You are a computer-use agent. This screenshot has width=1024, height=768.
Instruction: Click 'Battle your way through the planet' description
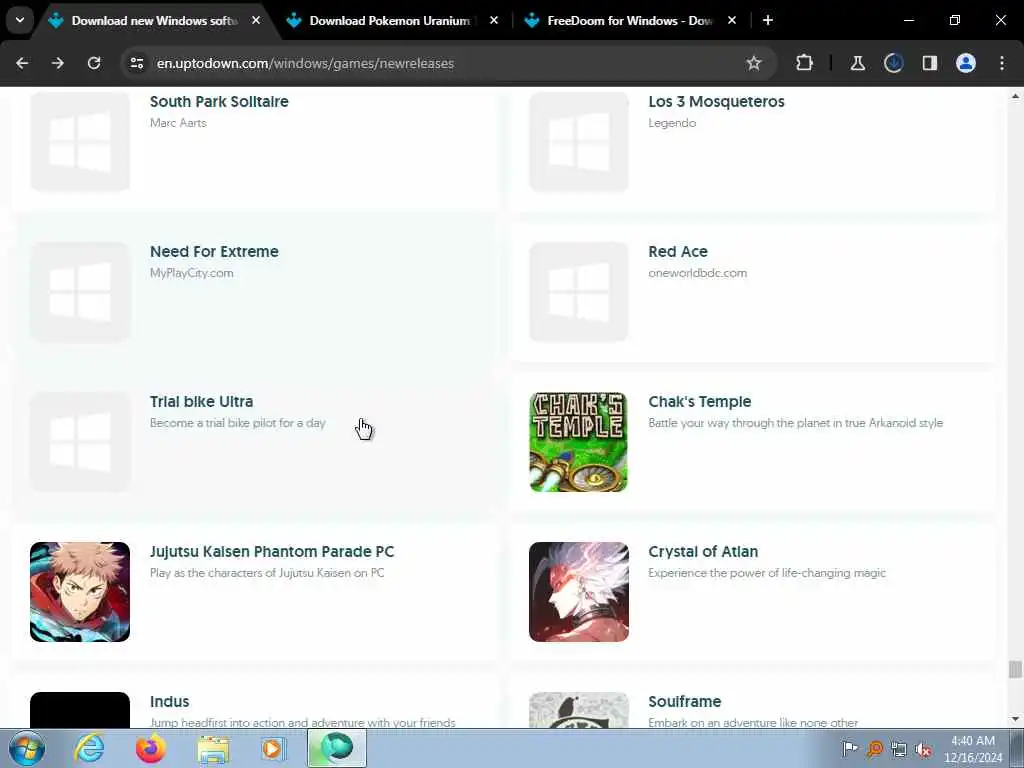tap(795, 423)
